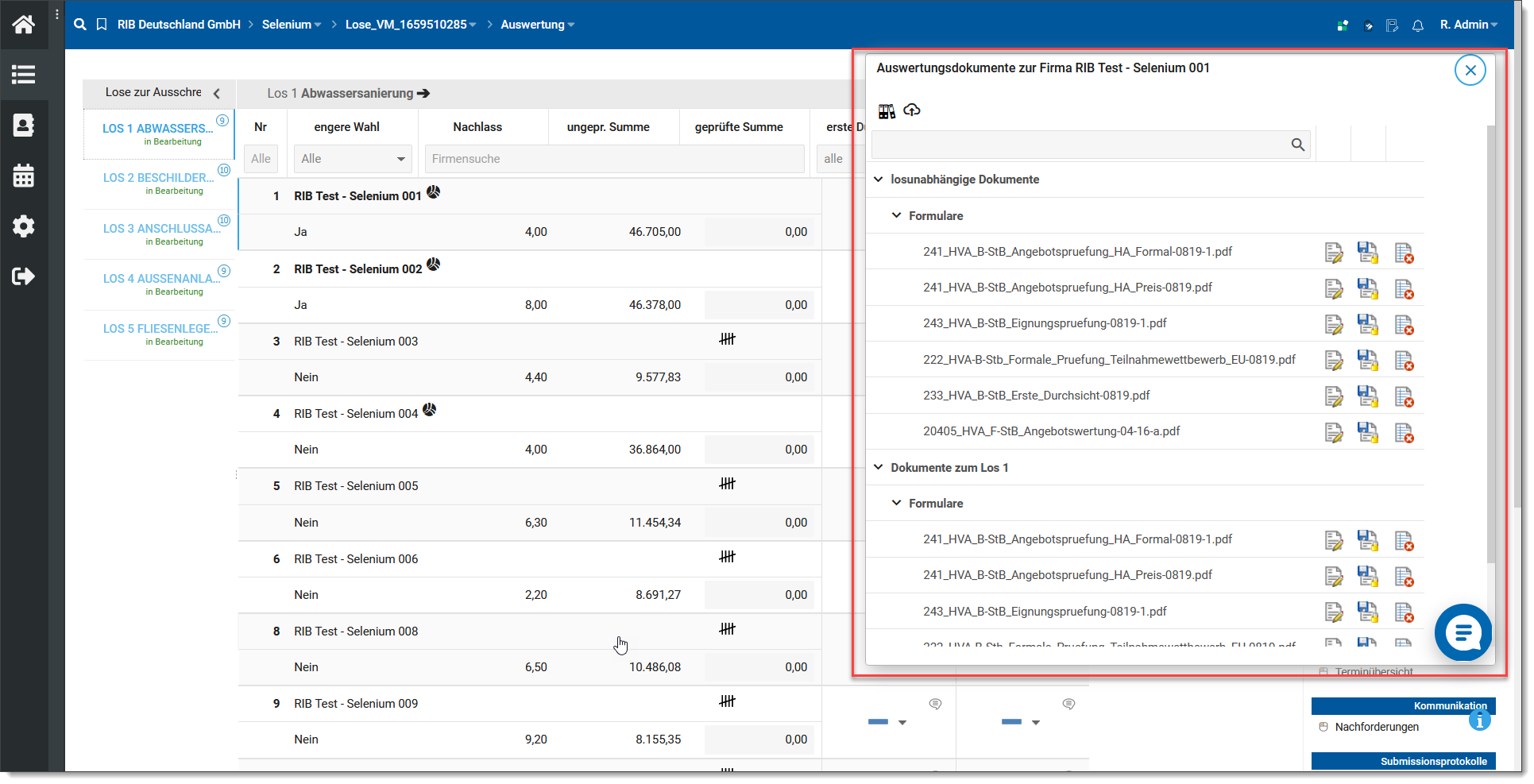
Task: Click the logout icon in the sidebar
Action: (x=23, y=276)
